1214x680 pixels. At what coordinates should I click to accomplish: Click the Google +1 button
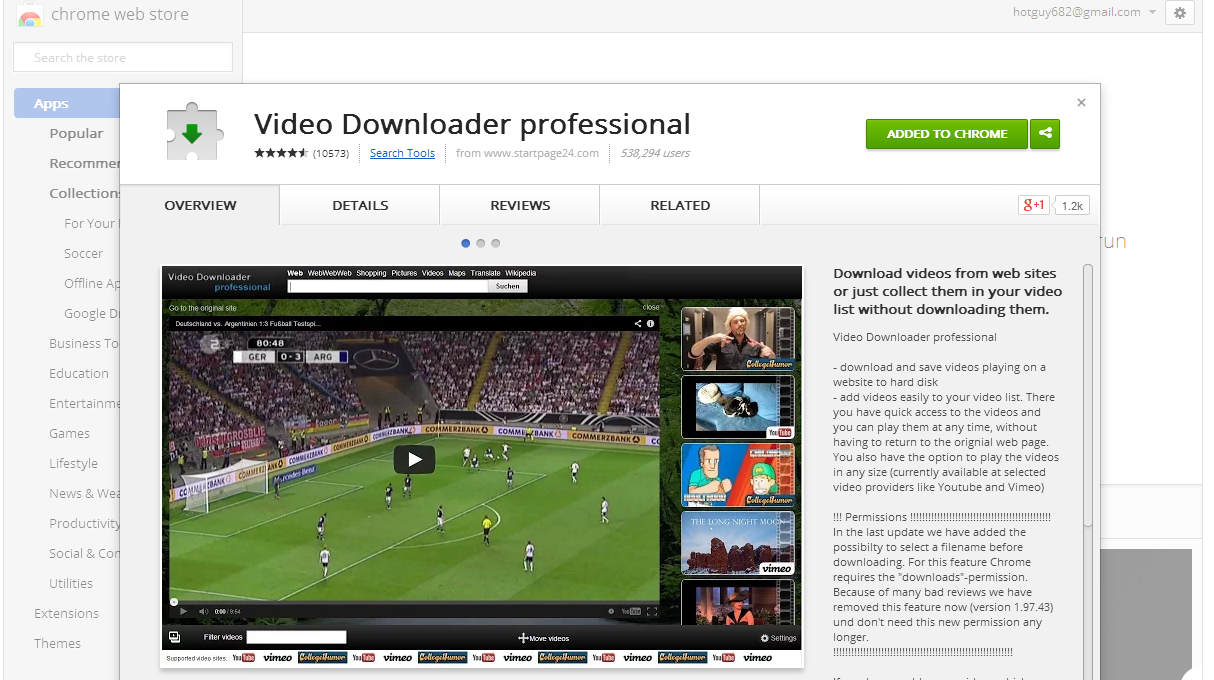[1033, 205]
